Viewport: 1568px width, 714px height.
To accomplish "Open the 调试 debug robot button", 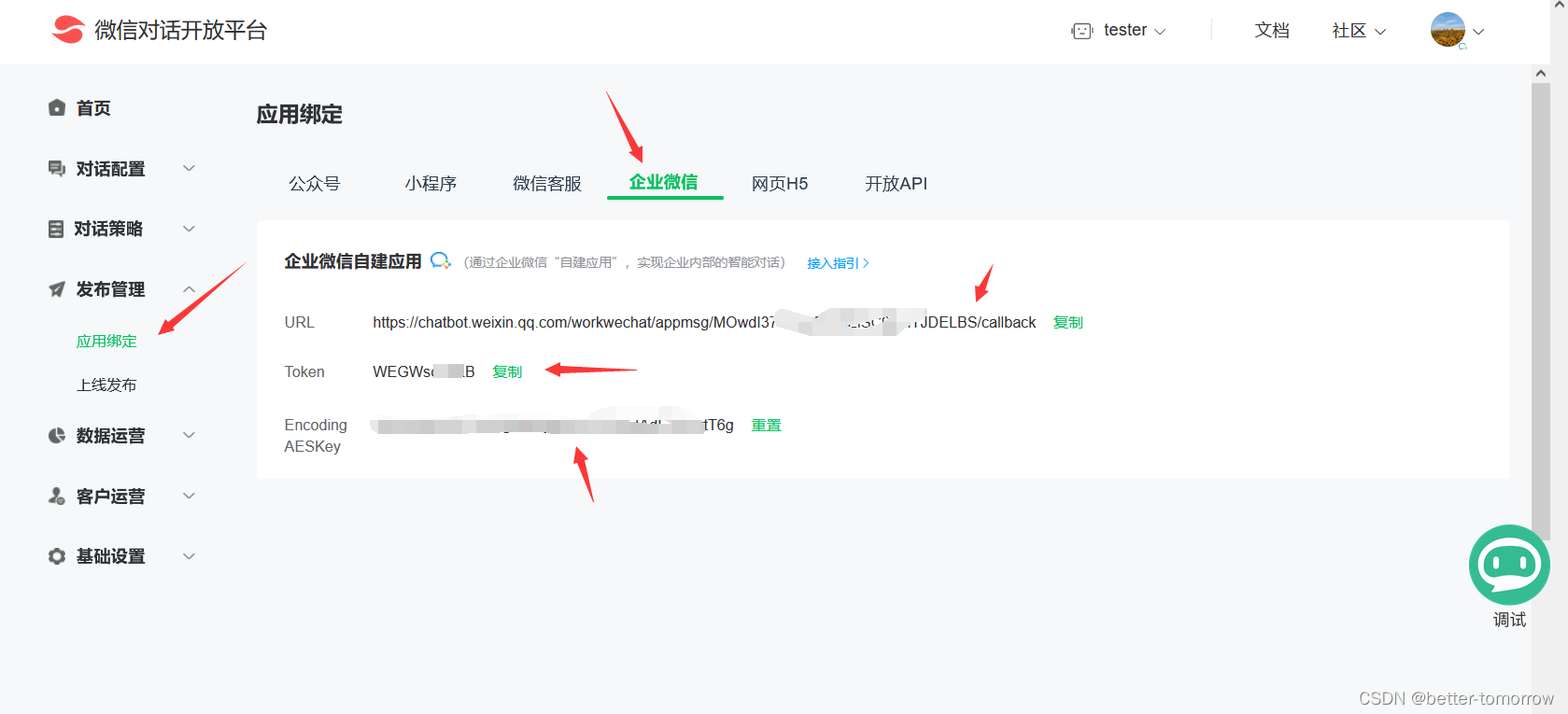I will [1509, 566].
